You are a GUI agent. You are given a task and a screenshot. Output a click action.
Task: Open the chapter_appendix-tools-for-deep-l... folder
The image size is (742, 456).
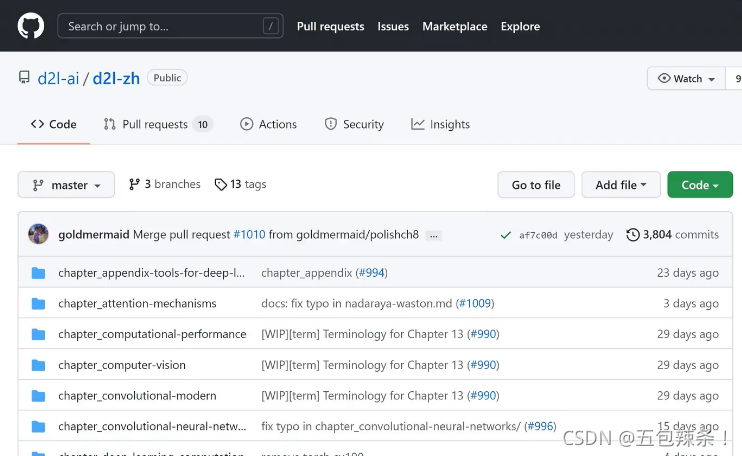pyautogui.click(x=151, y=273)
